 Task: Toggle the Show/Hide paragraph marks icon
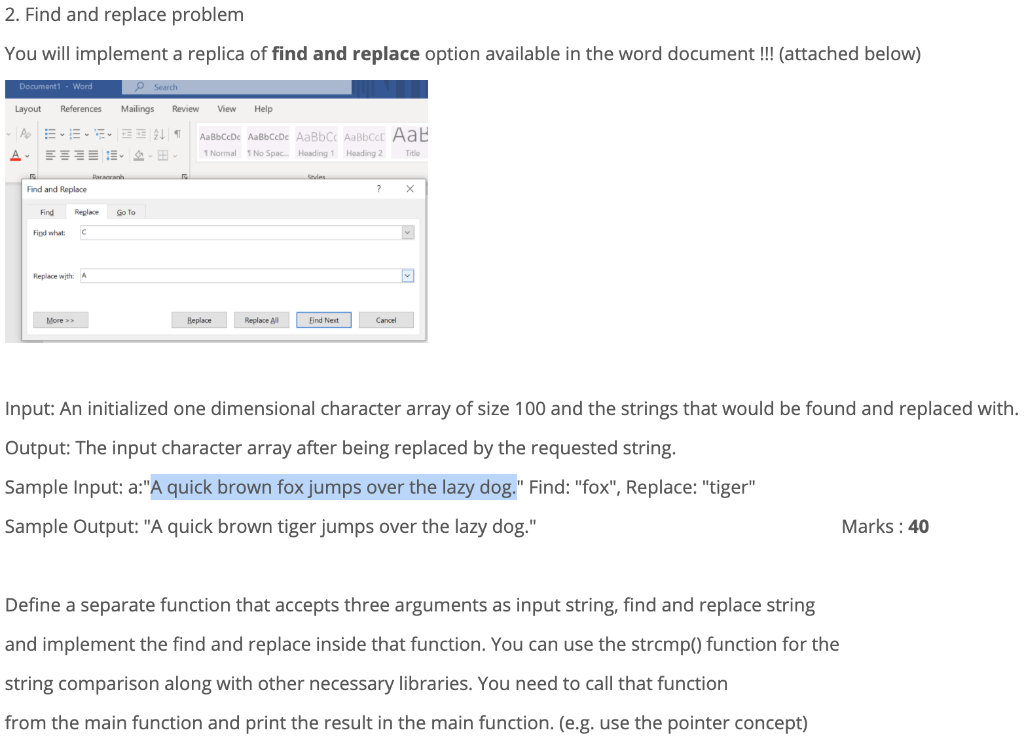click(178, 133)
